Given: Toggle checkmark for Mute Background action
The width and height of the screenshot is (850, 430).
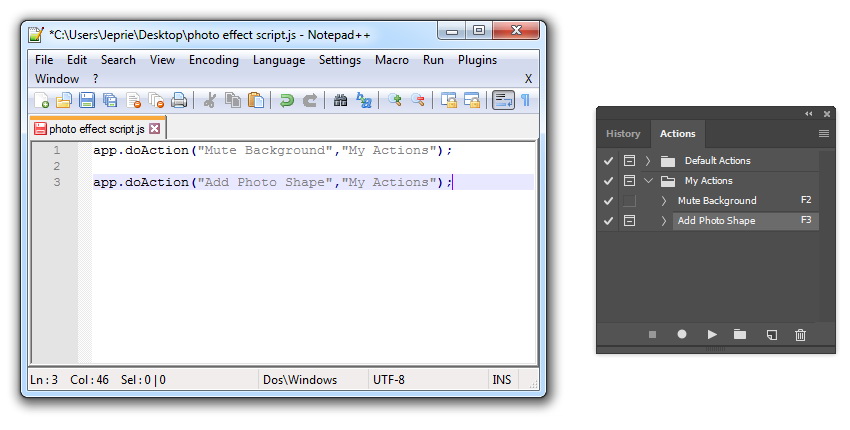Looking at the screenshot, I should (608, 201).
